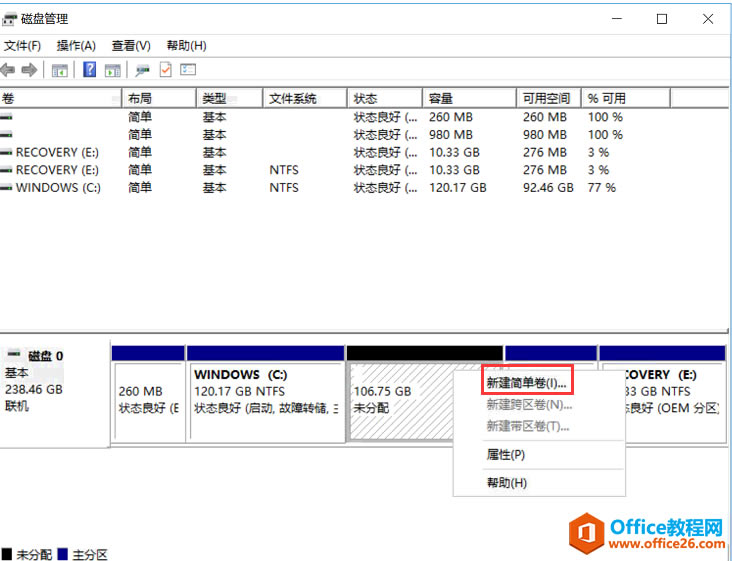Screen dimensions: 732x561
Task: Choose 新建简单卷(I)... from context menu
Action: click(x=527, y=383)
